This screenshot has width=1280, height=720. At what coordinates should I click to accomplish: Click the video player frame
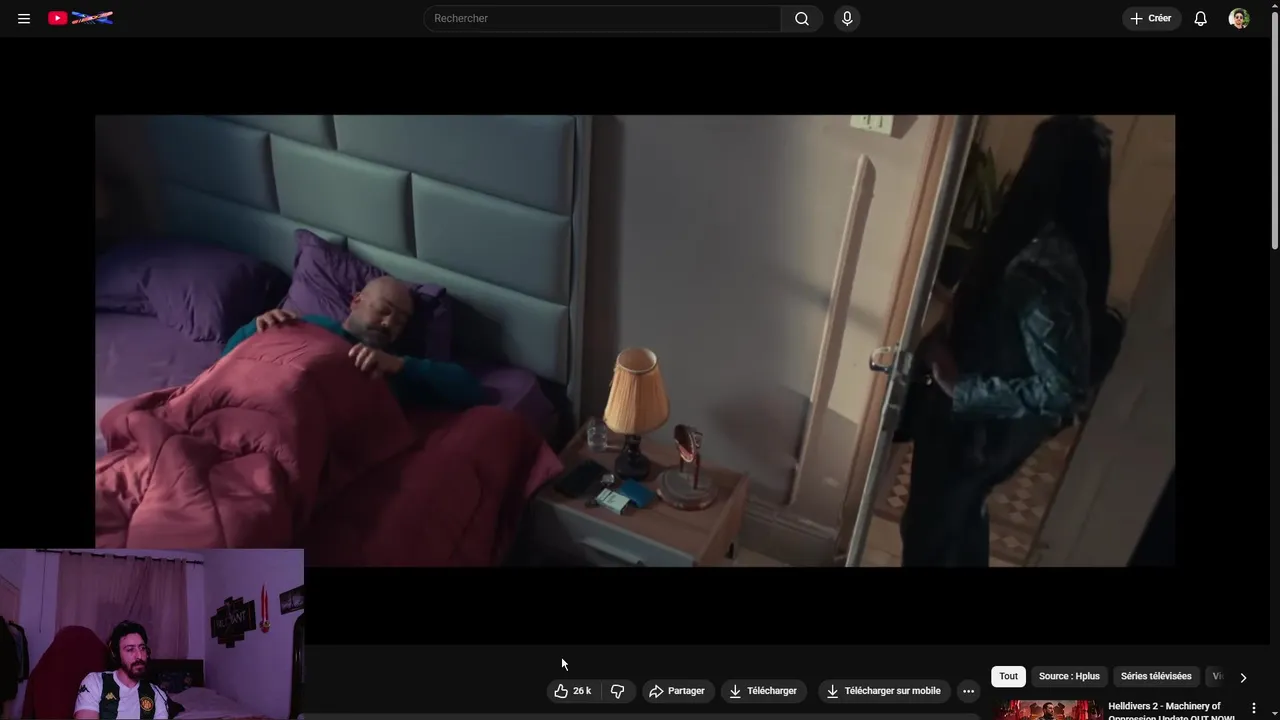click(635, 340)
